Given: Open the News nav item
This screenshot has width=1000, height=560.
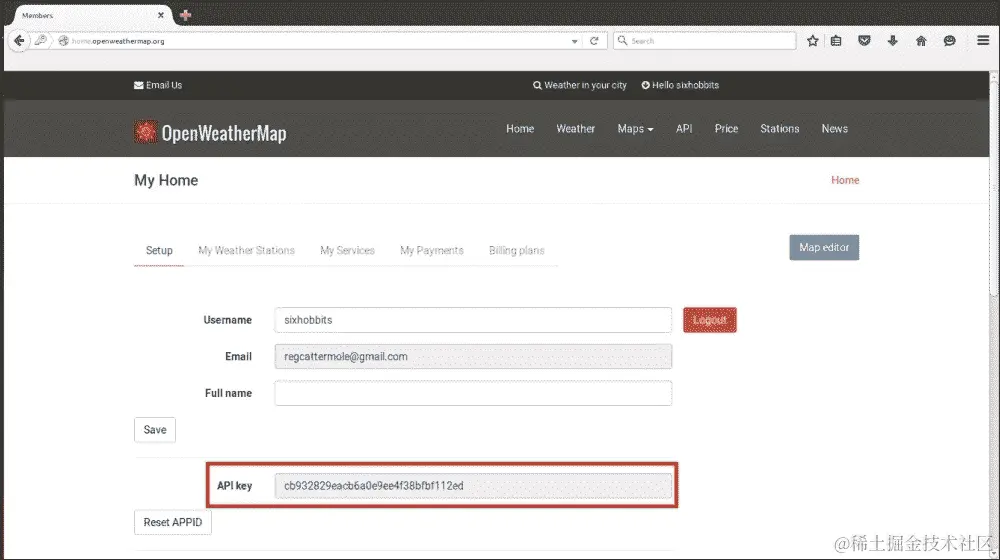Looking at the screenshot, I should (x=834, y=129).
